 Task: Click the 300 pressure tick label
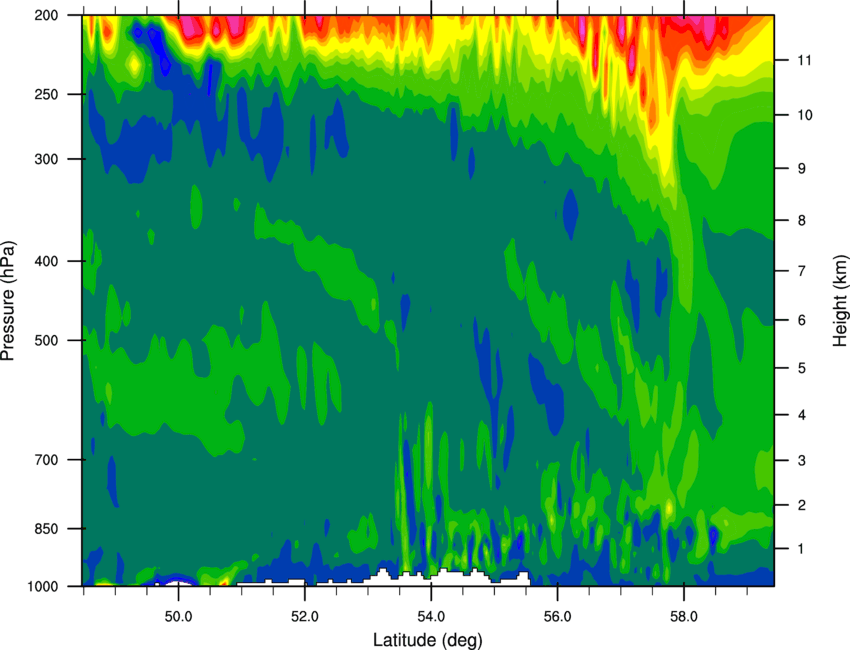click(46, 159)
